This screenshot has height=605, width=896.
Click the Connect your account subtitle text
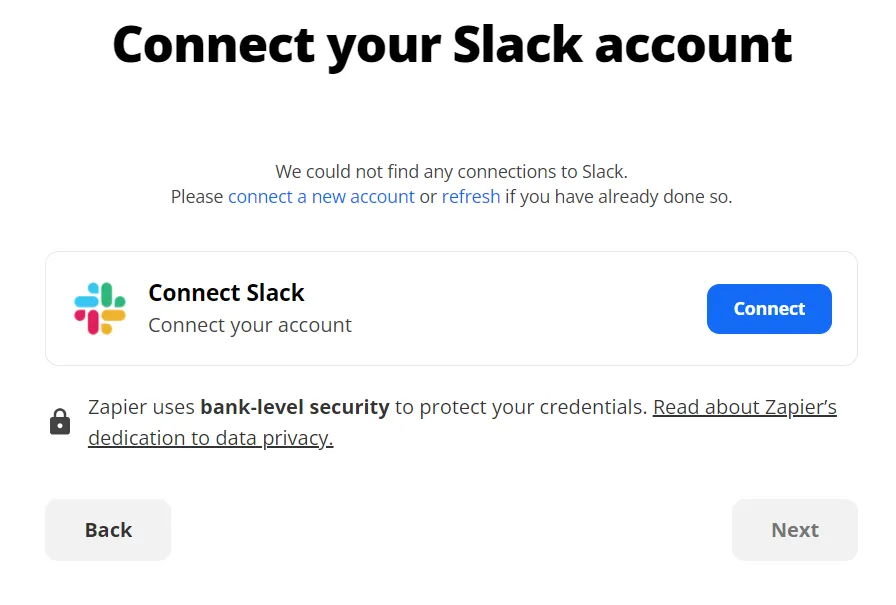point(250,325)
